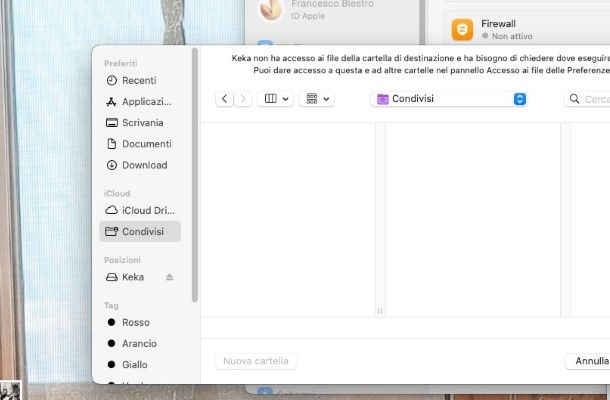Click the Giallo tag
The height and width of the screenshot is (400, 610).
(140, 365)
